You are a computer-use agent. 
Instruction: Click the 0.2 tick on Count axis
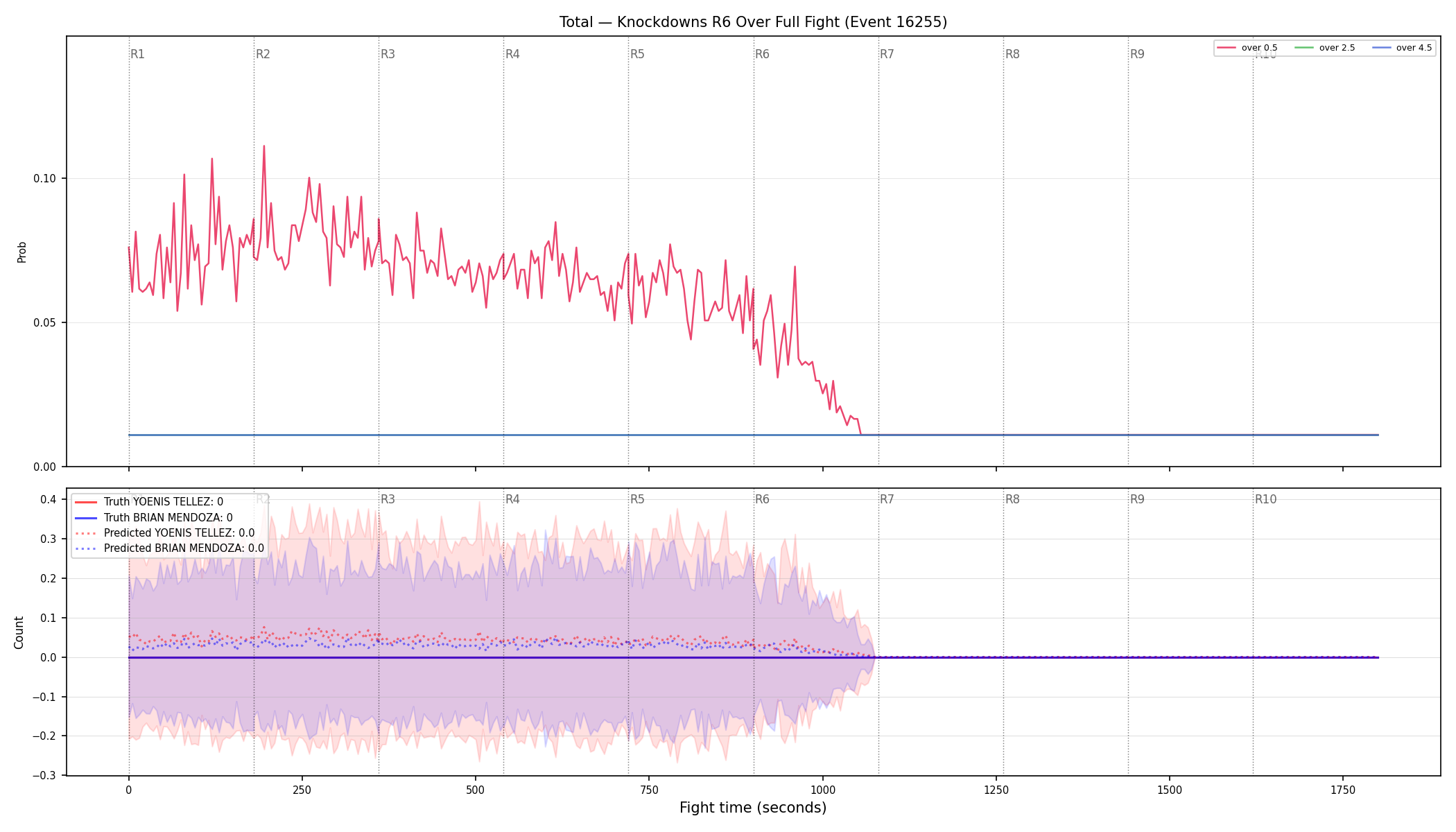click(49, 579)
